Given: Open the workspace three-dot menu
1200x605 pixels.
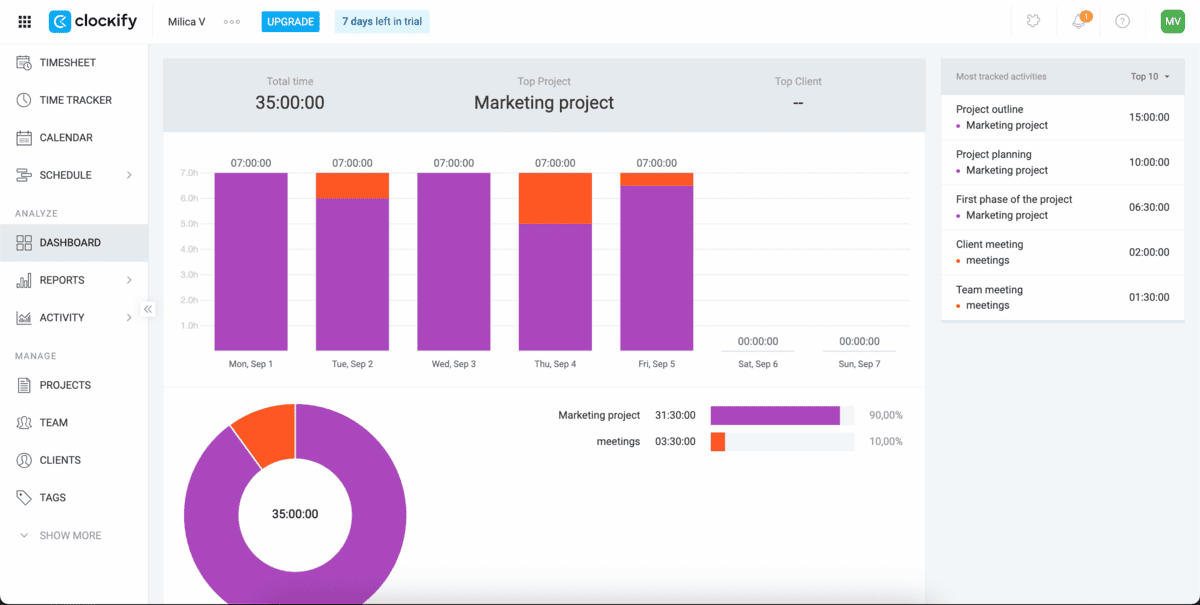Looking at the screenshot, I should coord(232,22).
